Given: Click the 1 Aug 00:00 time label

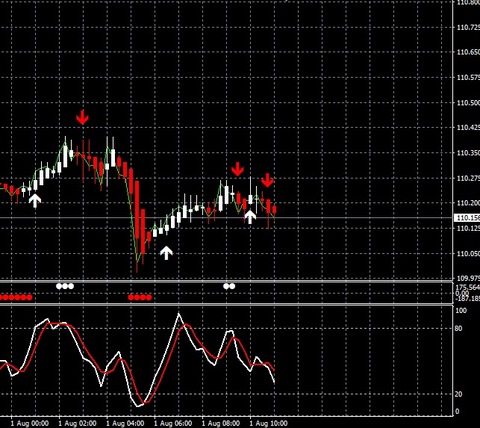Looking at the screenshot, I should point(30,423).
